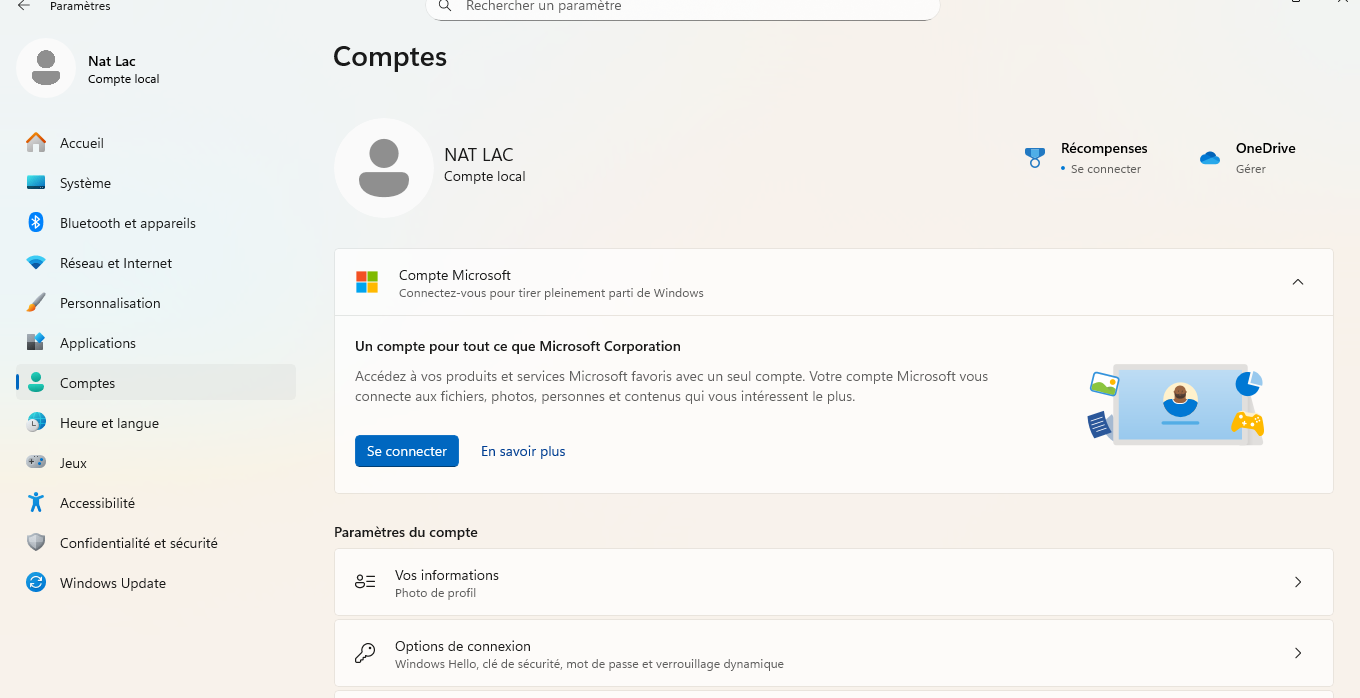
Task: Open the Jeux settings page
Action: point(156,463)
